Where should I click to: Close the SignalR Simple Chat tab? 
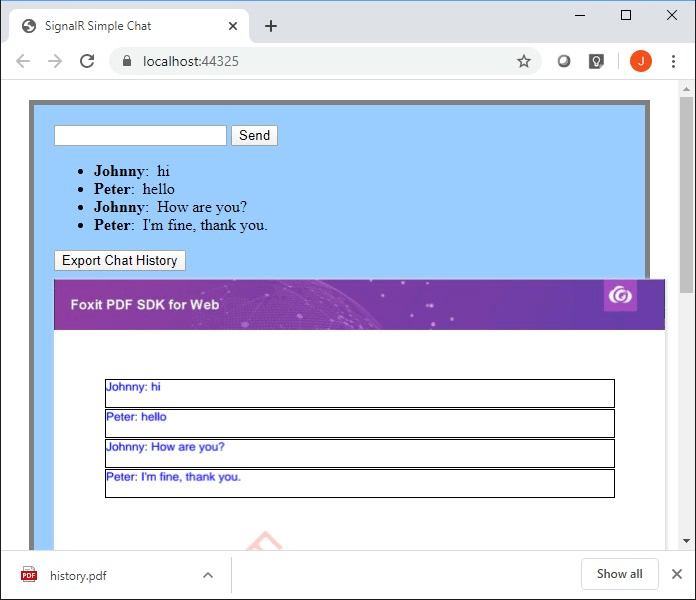(233, 26)
